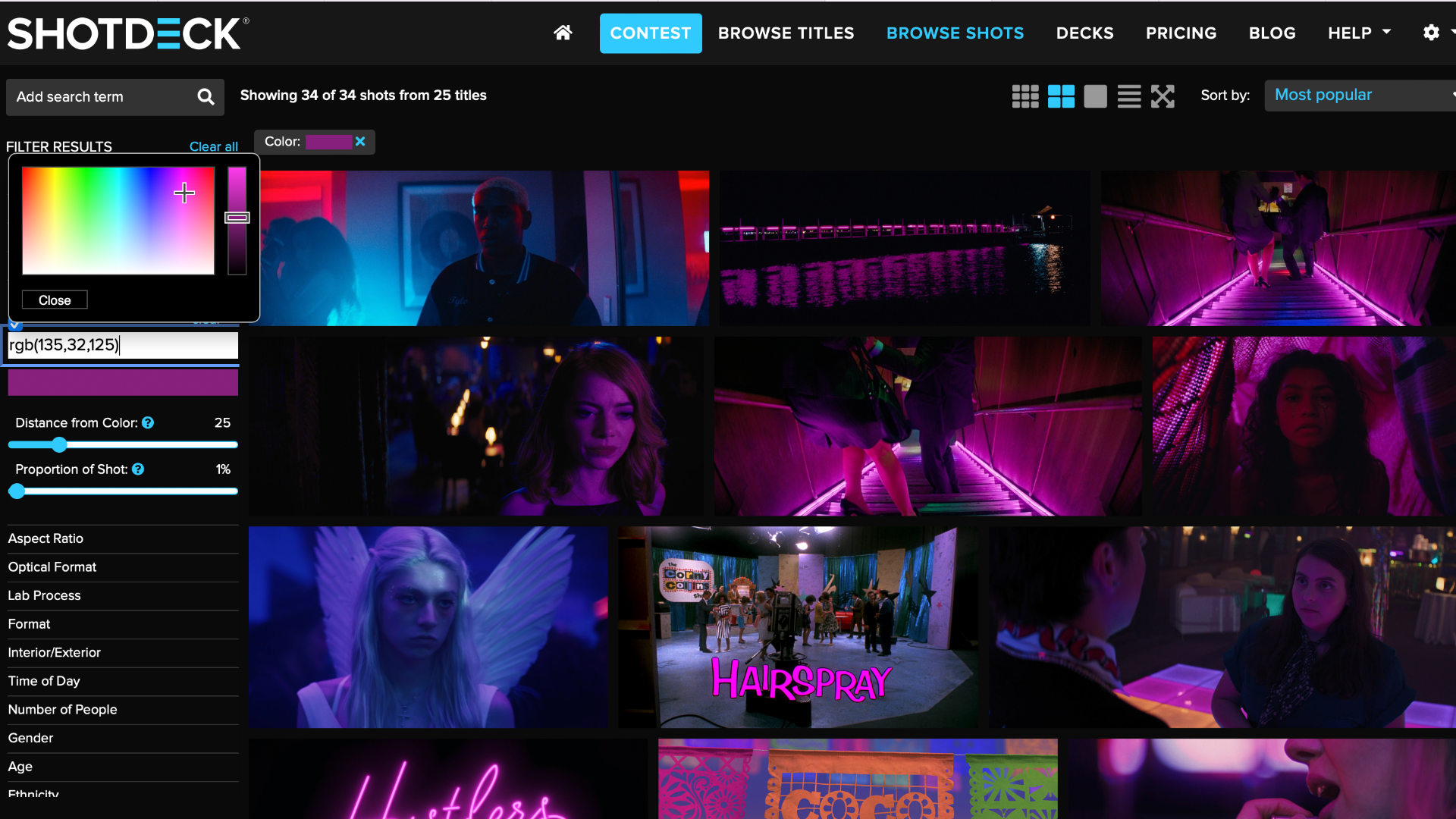Click the BROWSE SHOTS navigation tab
Image resolution: width=1456 pixels, height=819 pixels.
click(955, 33)
